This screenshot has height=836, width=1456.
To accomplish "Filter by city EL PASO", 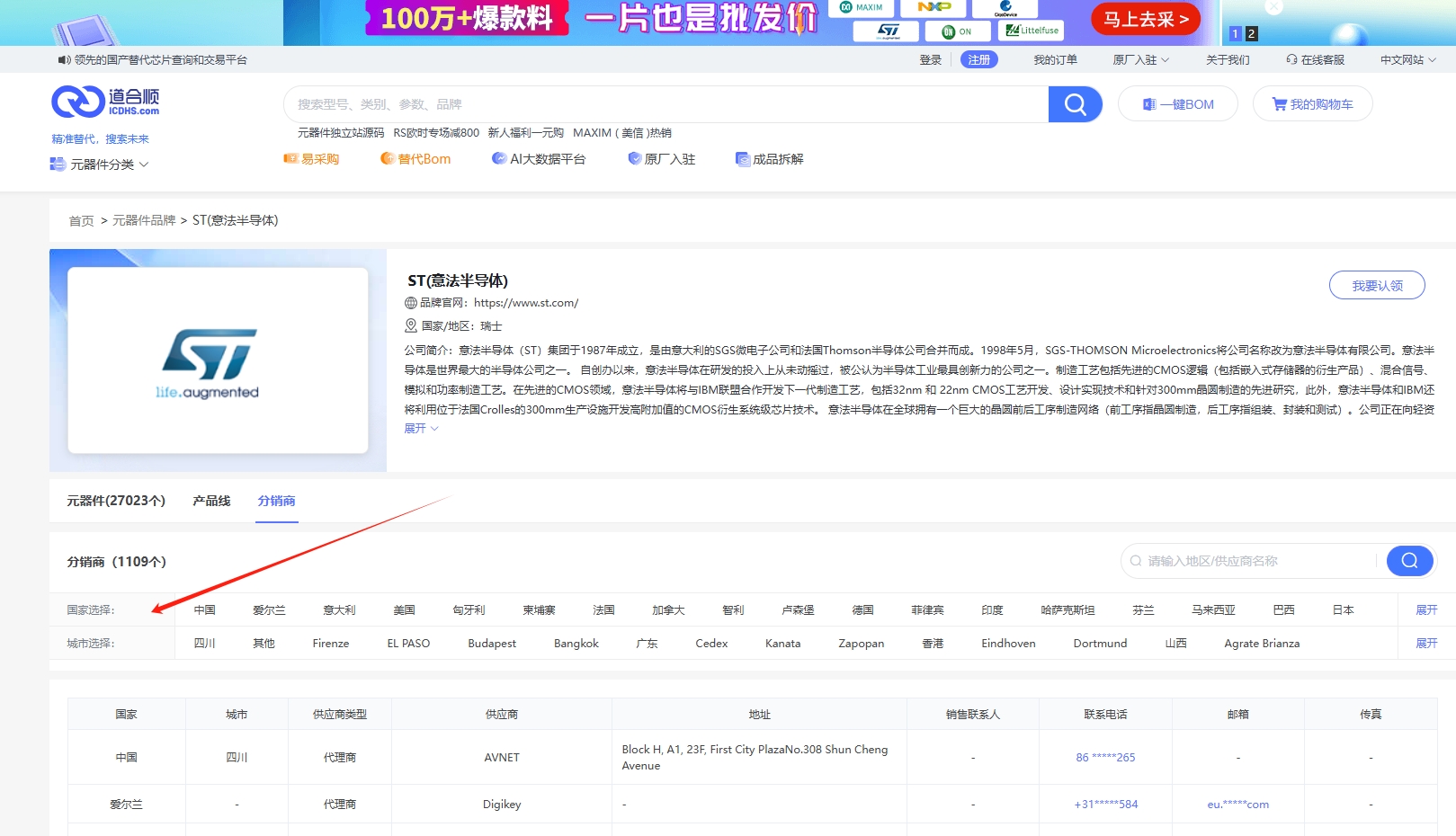I will pos(408,643).
